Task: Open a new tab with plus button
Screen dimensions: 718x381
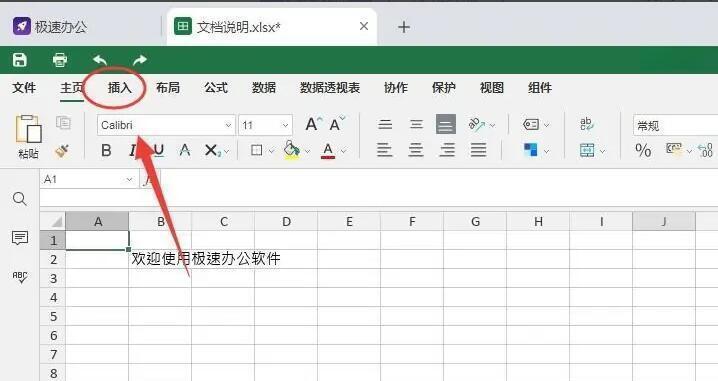Action: (x=404, y=27)
